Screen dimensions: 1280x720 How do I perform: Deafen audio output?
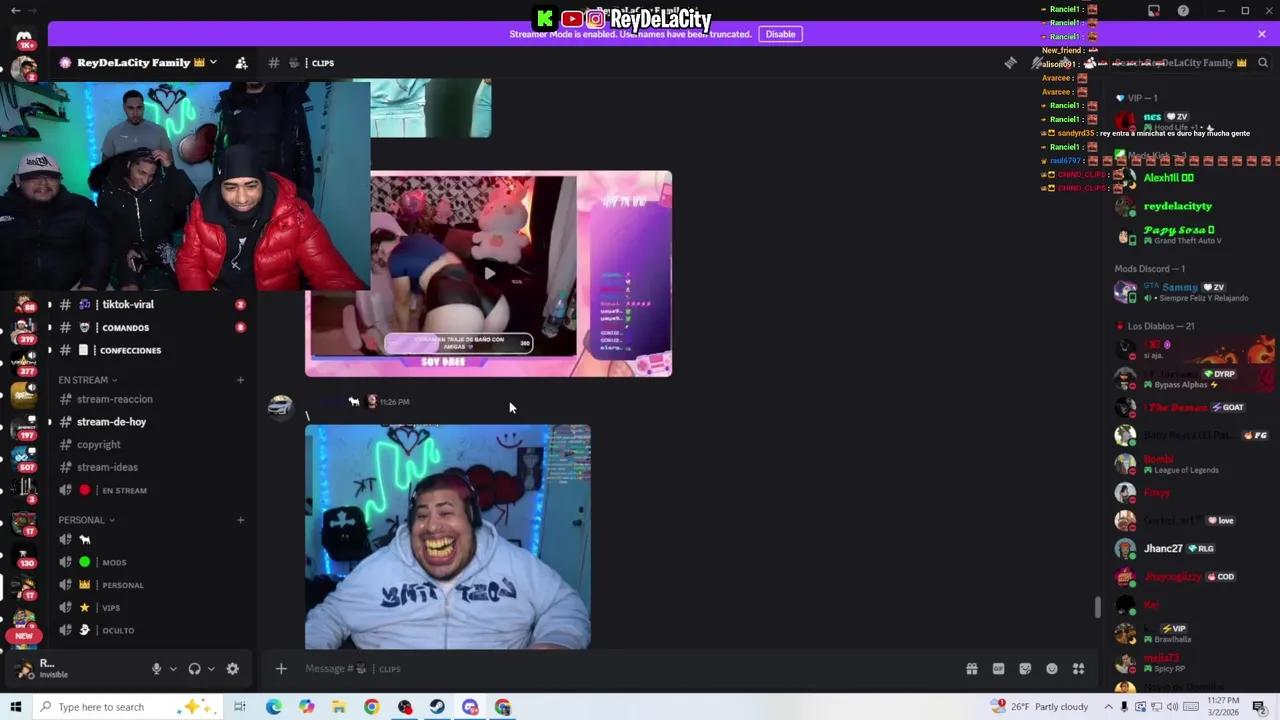pos(194,668)
